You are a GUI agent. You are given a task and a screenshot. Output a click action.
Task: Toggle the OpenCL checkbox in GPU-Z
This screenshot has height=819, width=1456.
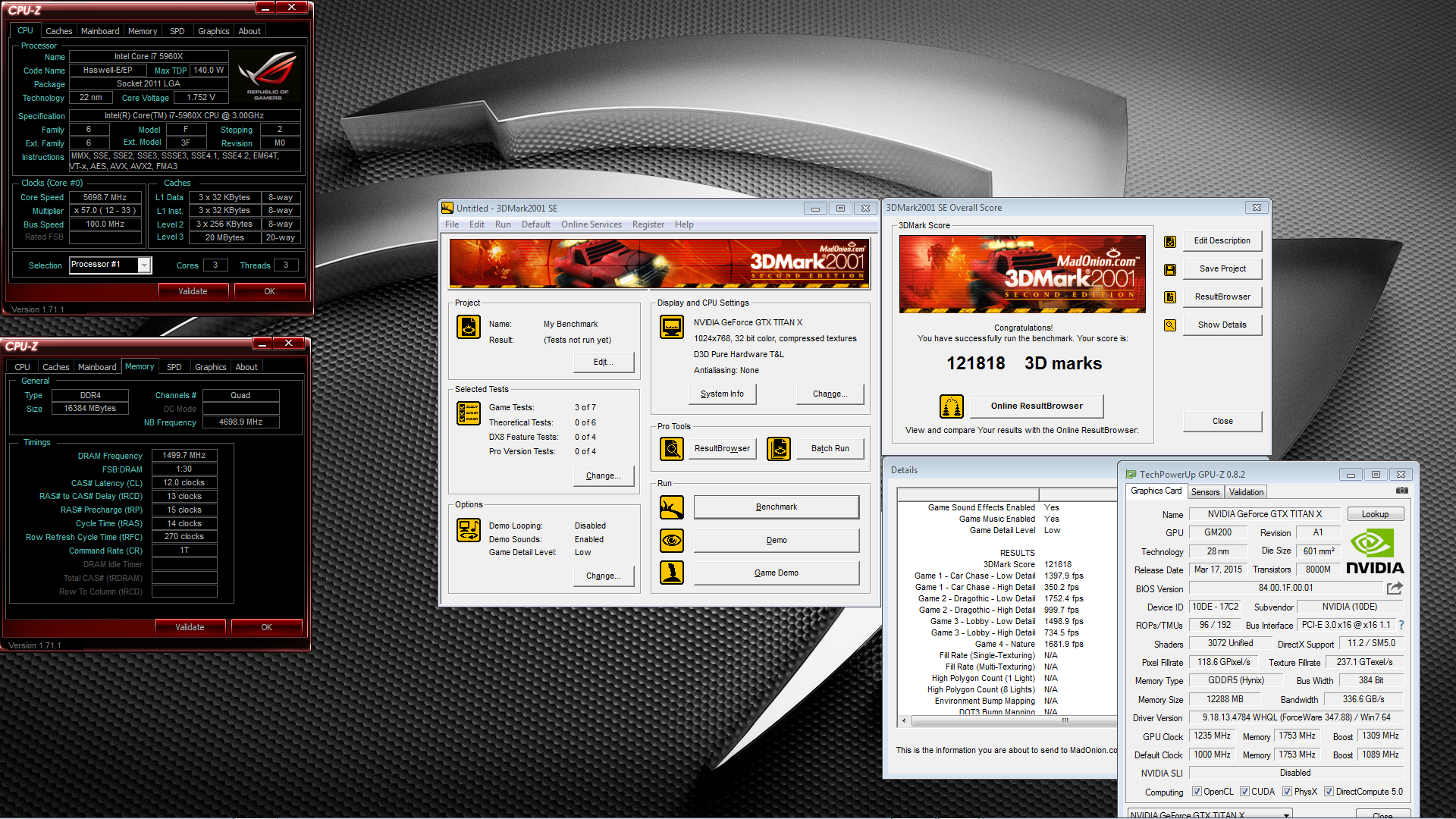point(1197,792)
